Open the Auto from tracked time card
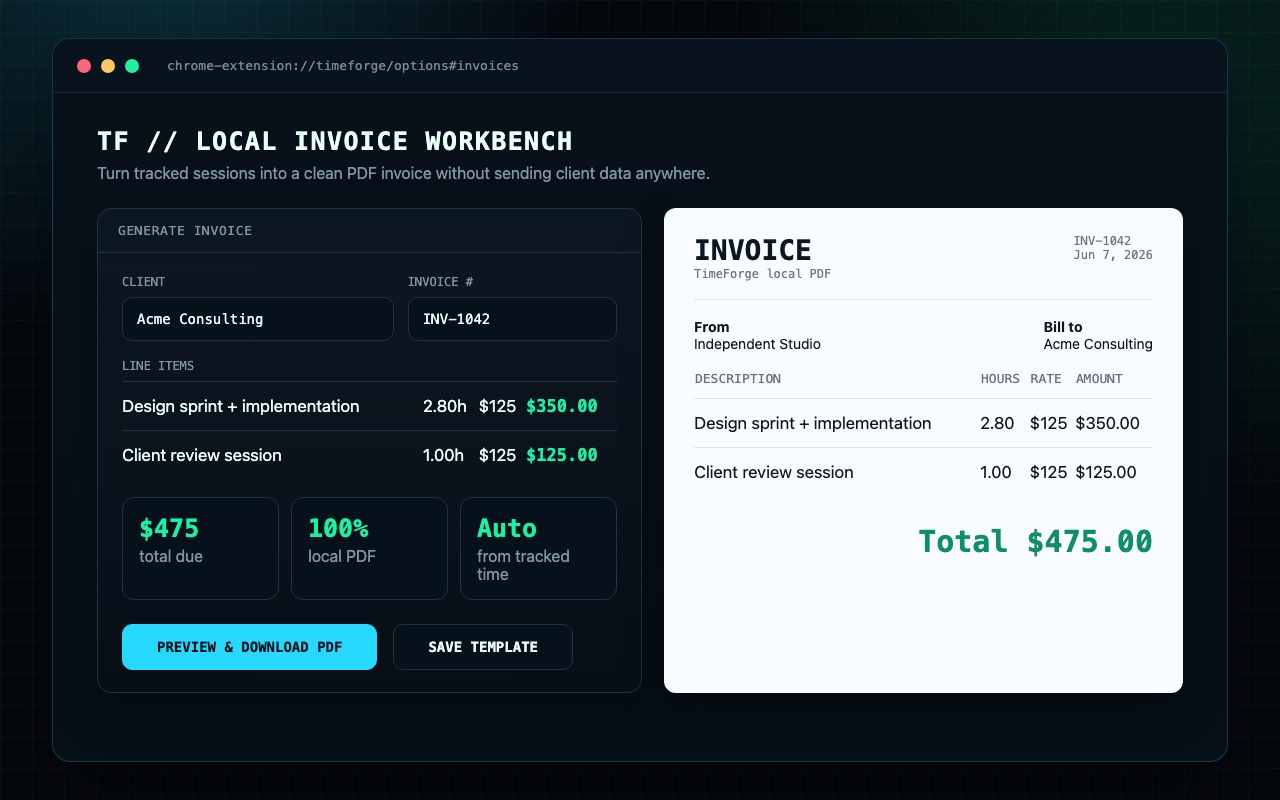Viewport: 1280px width, 800px height. pyautogui.click(x=538, y=548)
